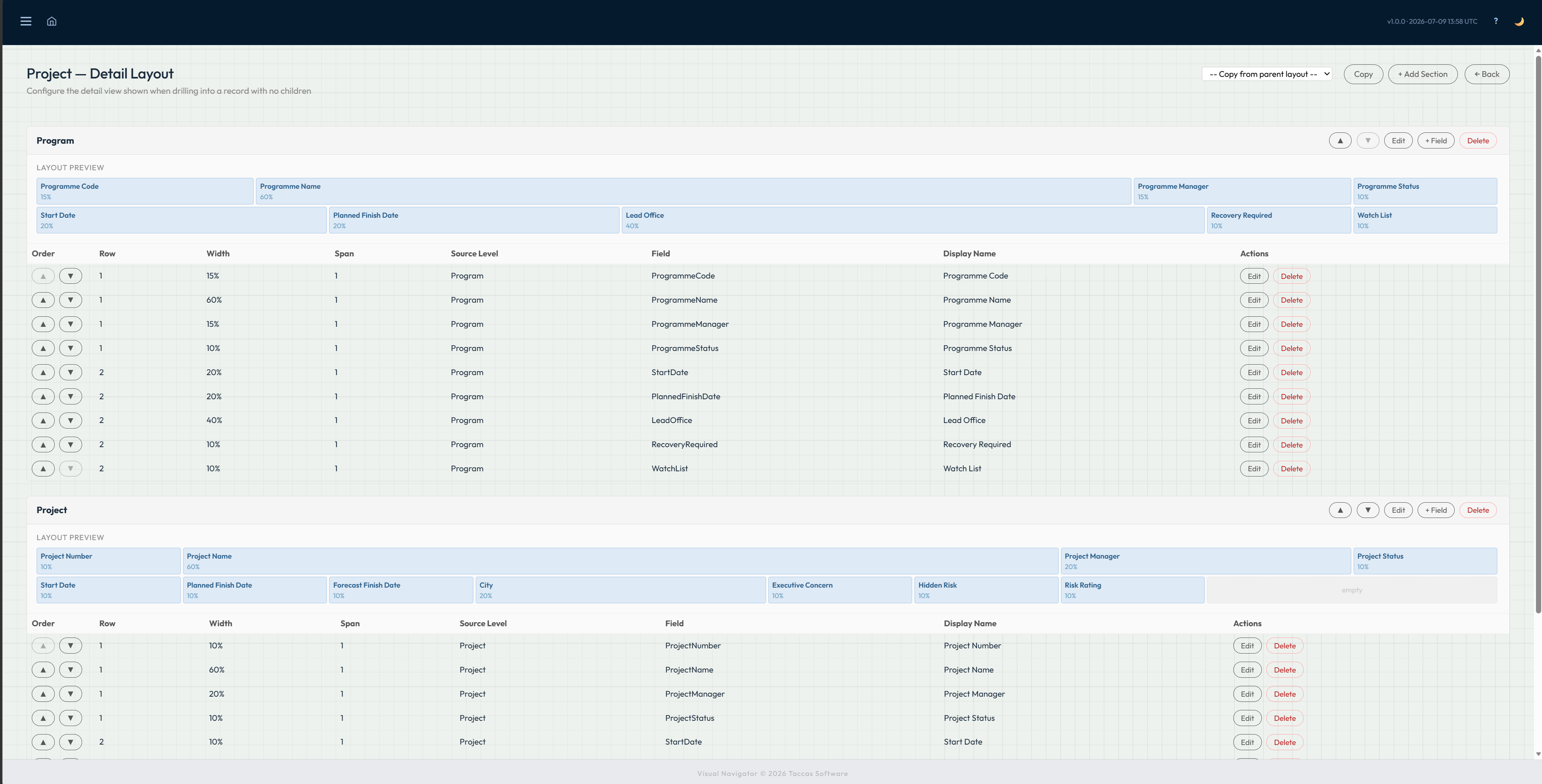Screen dimensions: 1542x784
Task: Click the Copy button
Action: click(1363, 74)
